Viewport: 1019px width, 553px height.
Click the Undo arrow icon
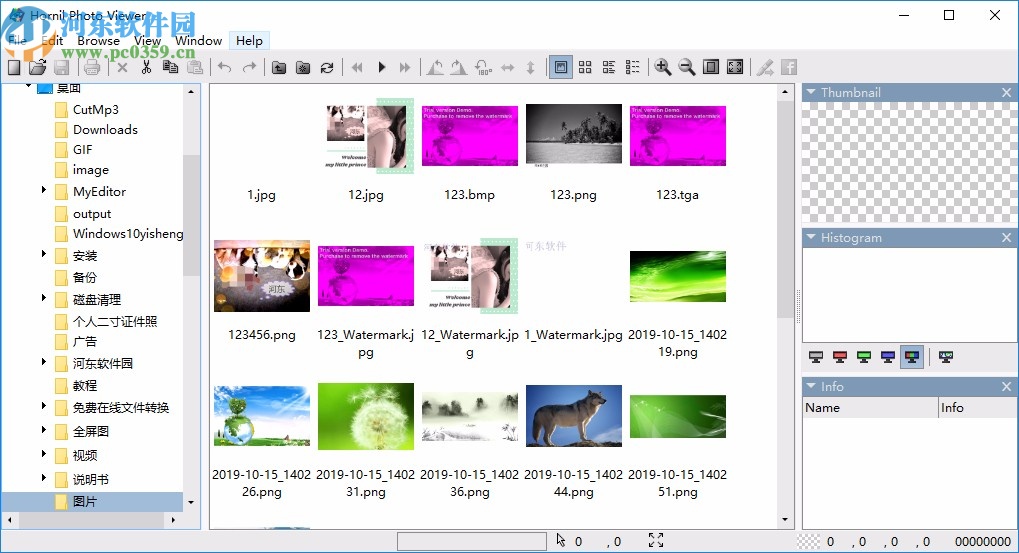[225, 67]
